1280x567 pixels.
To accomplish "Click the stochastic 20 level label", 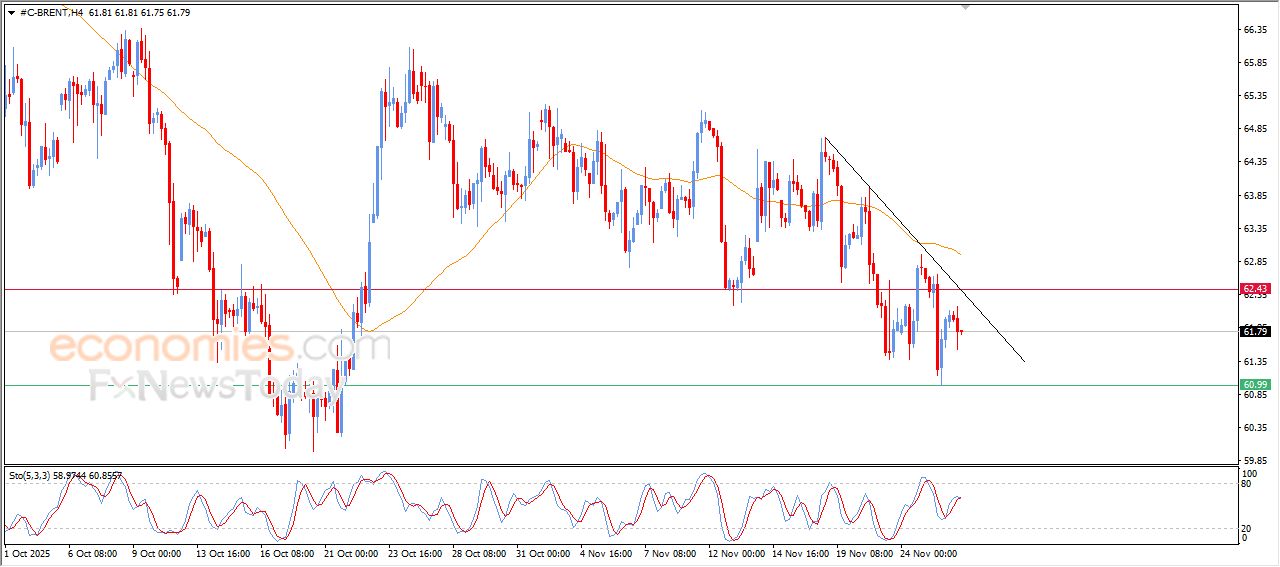I will tap(1246, 527).
